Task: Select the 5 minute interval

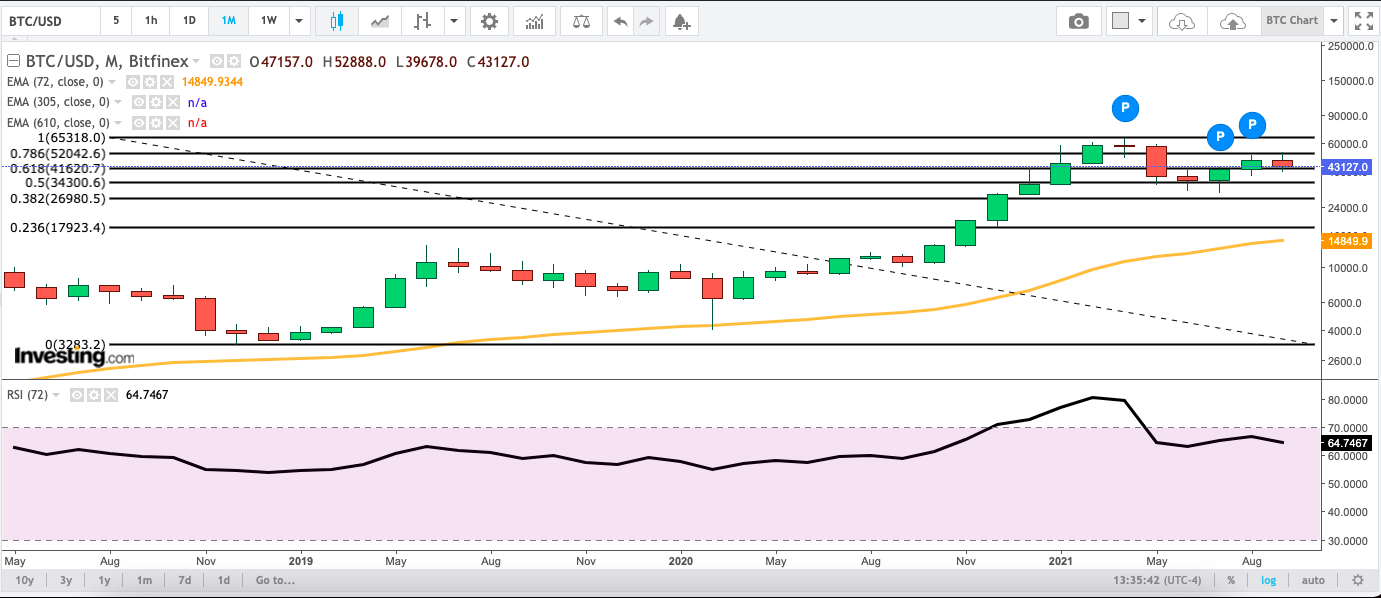Action: pyautogui.click(x=116, y=20)
